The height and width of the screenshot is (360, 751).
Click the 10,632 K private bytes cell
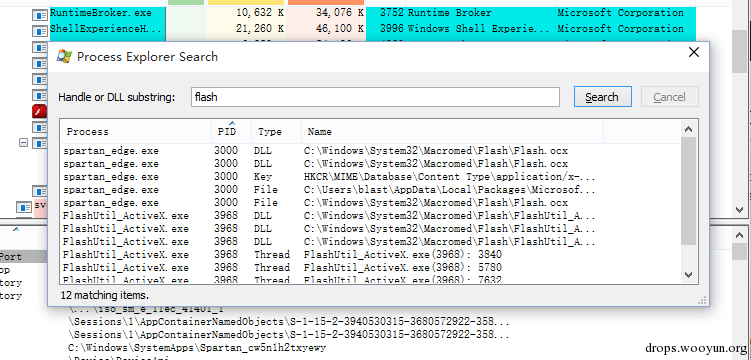pyautogui.click(x=261, y=13)
